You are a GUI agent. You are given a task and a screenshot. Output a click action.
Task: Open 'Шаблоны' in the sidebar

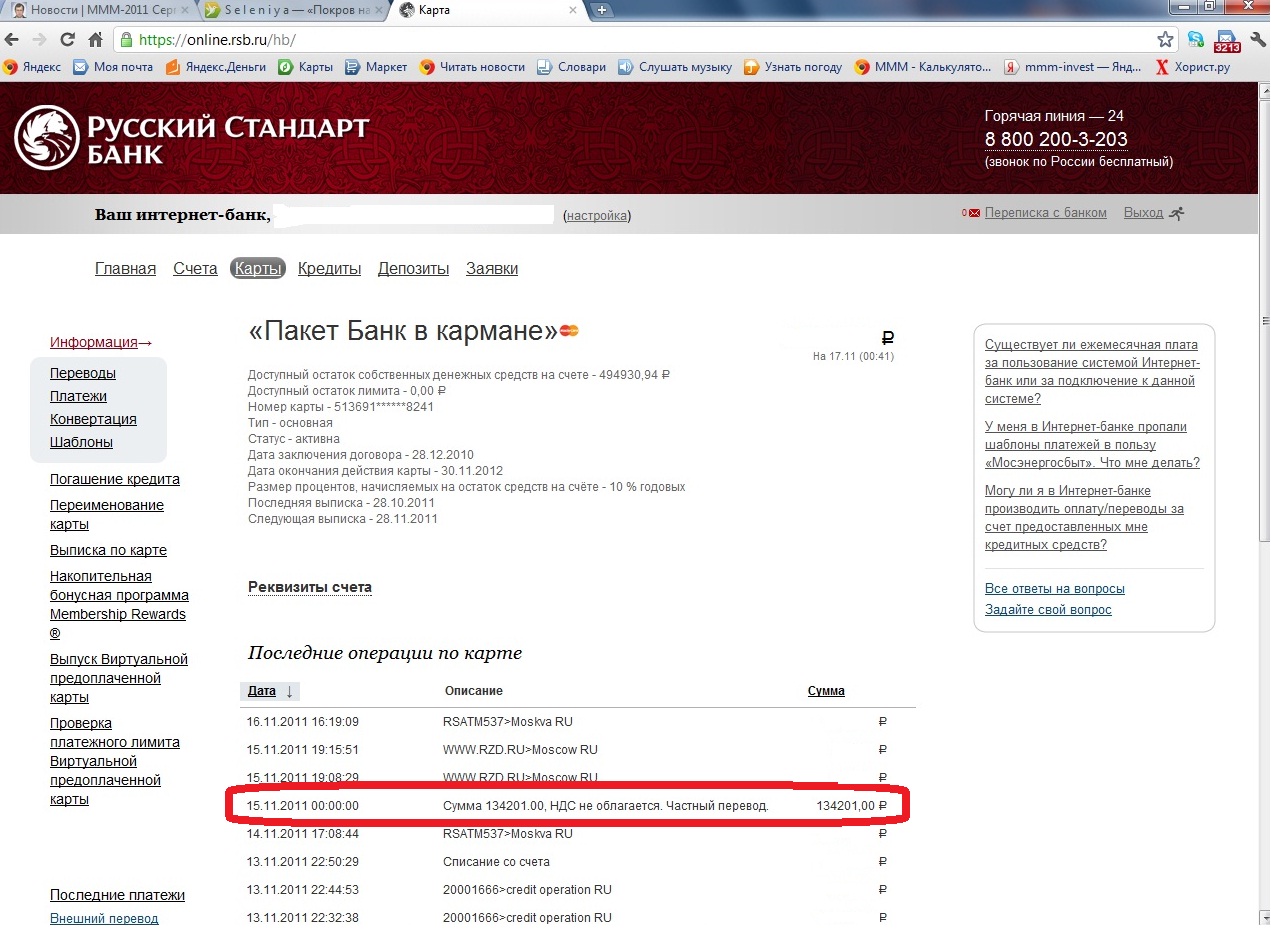[x=81, y=442]
